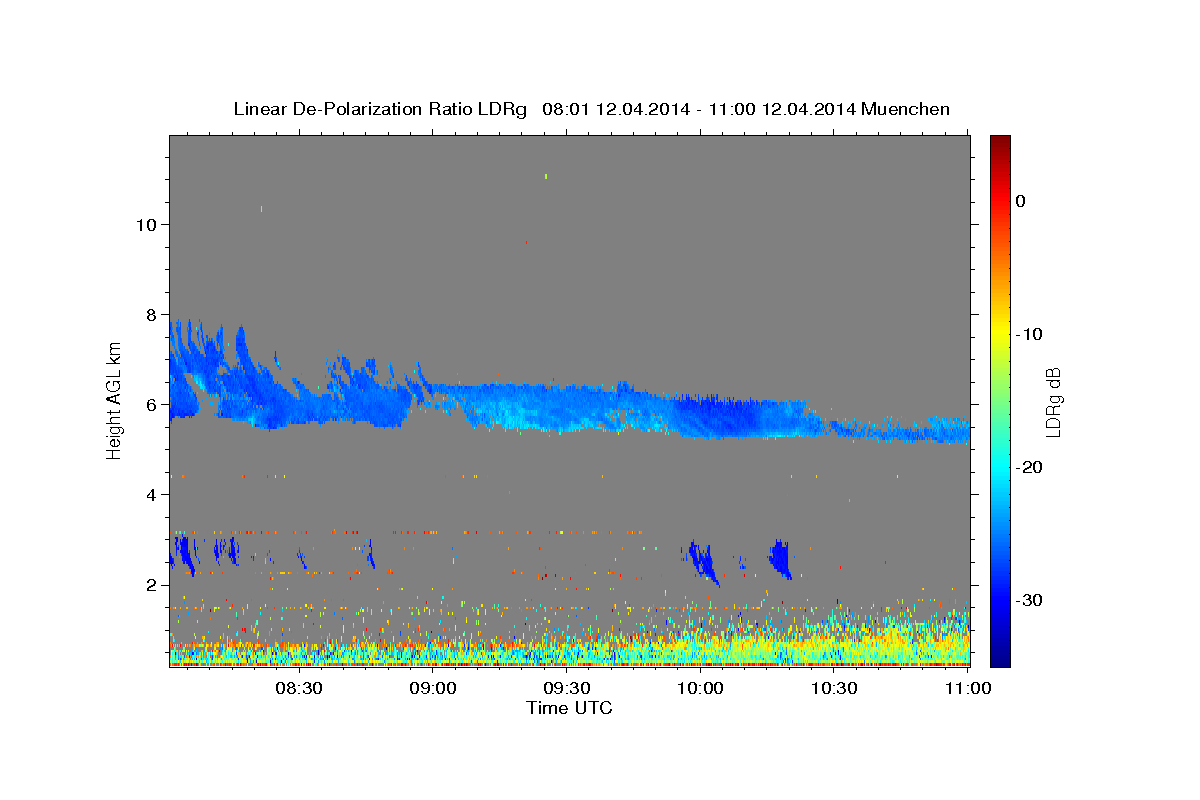Click the colorbar value -10
1200x800 pixels.
click(x=1030, y=334)
